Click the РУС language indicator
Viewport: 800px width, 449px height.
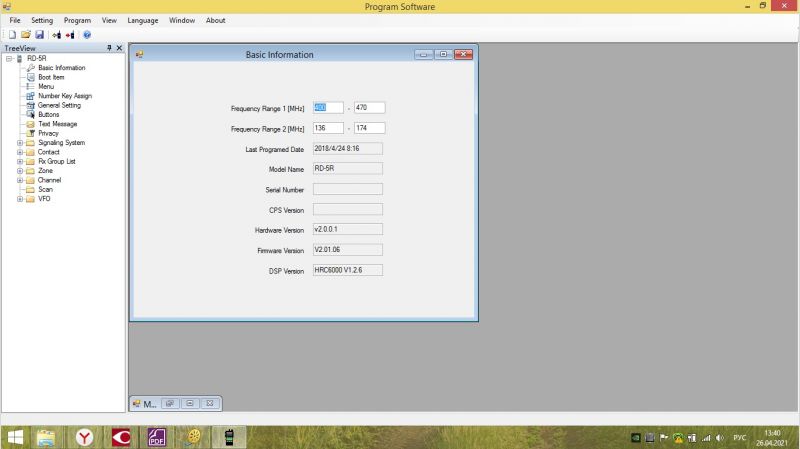(739, 438)
